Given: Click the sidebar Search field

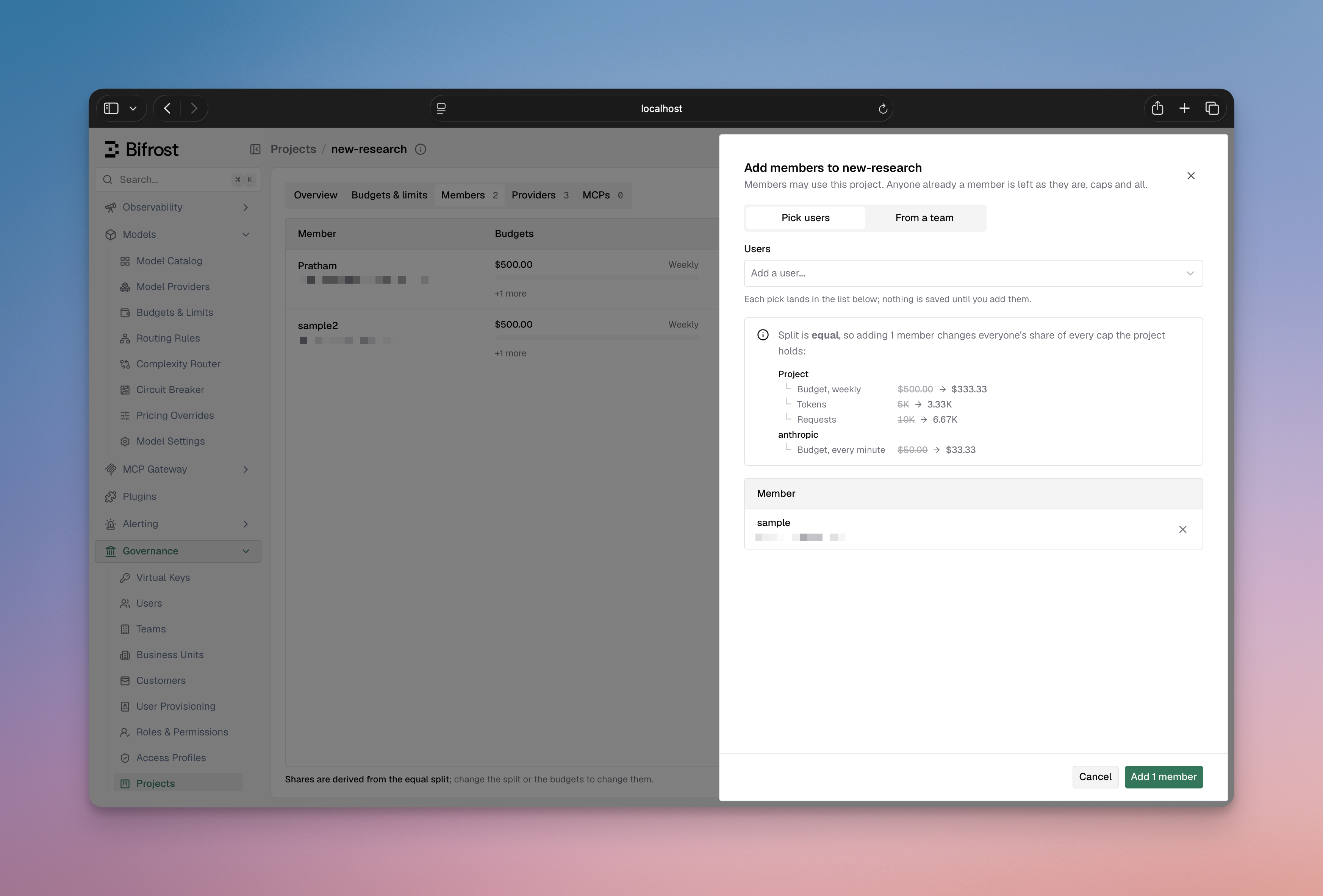Looking at the screenshot, I should coord(178,180).
